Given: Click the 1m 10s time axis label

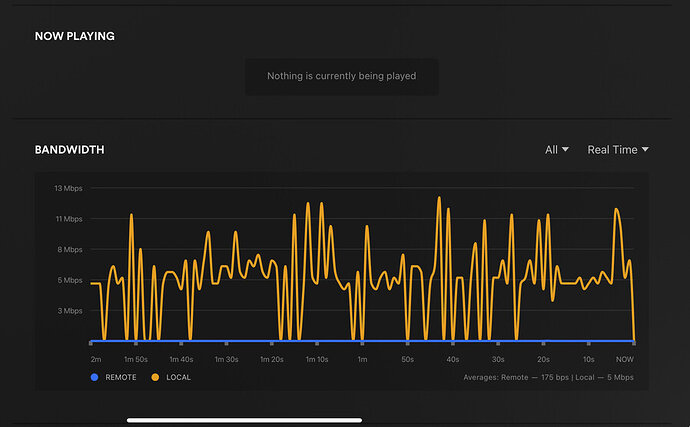Looking at the screenshot, I should pyautogui.click(x=317, y=359).
